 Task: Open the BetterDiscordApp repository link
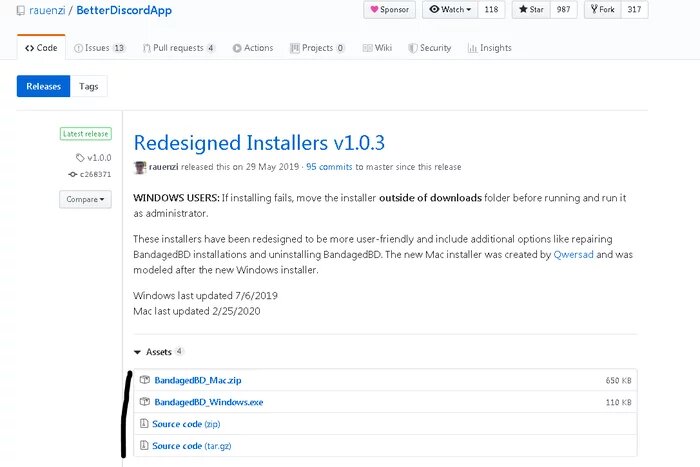[124, 10]
